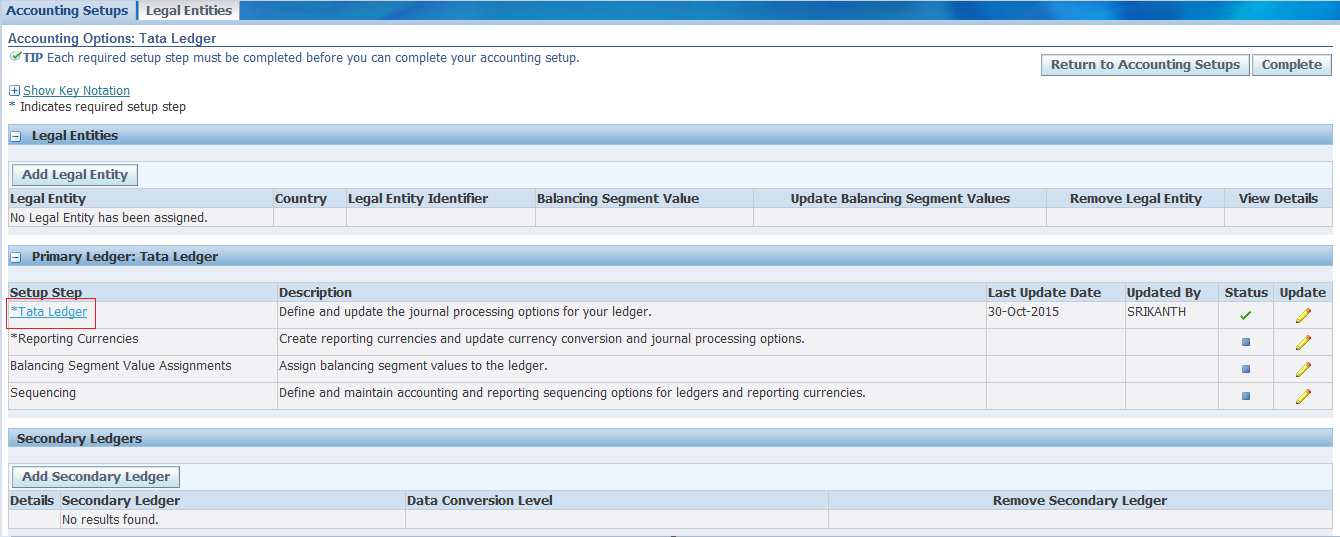The image size is (1340, 537).
Task: Click pencil update icon for Tata Ledger
Action: (1302, 315)
